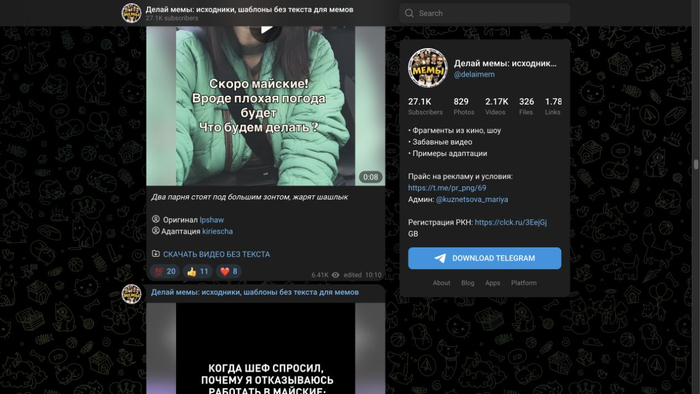Open the КОГДА ШЕФ СПРОСИЛ video thumbnail
The height and width of the screenshot is (394, 700).
coord(266,348)
